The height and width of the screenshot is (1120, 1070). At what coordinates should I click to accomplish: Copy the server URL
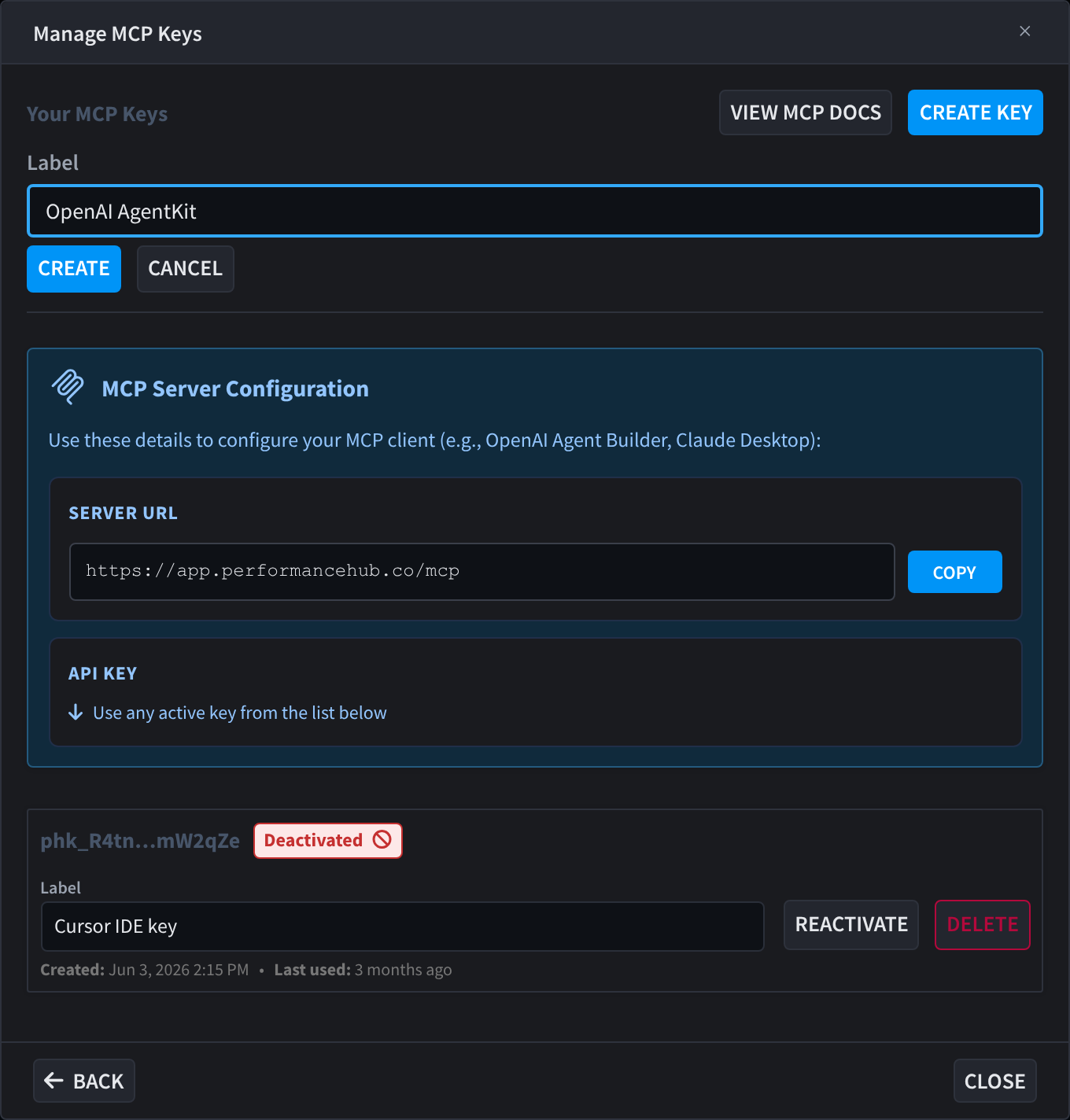pos(955,572)
